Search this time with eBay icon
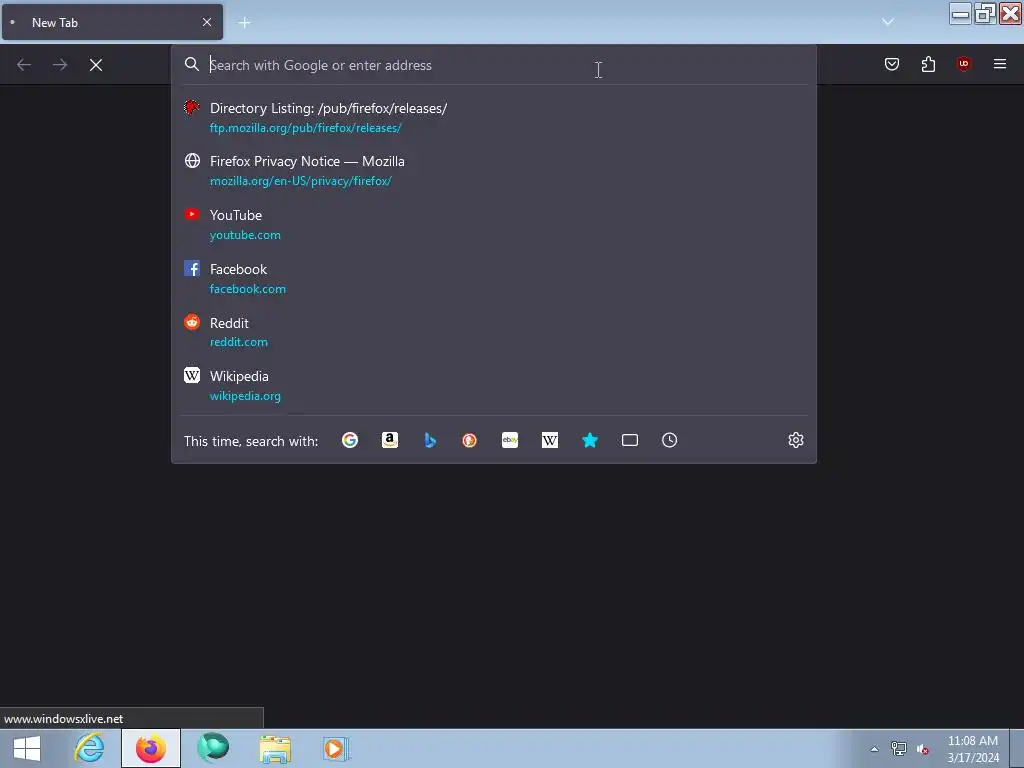The height and width of the screenshot is (768, 1024). coord(510,440)
